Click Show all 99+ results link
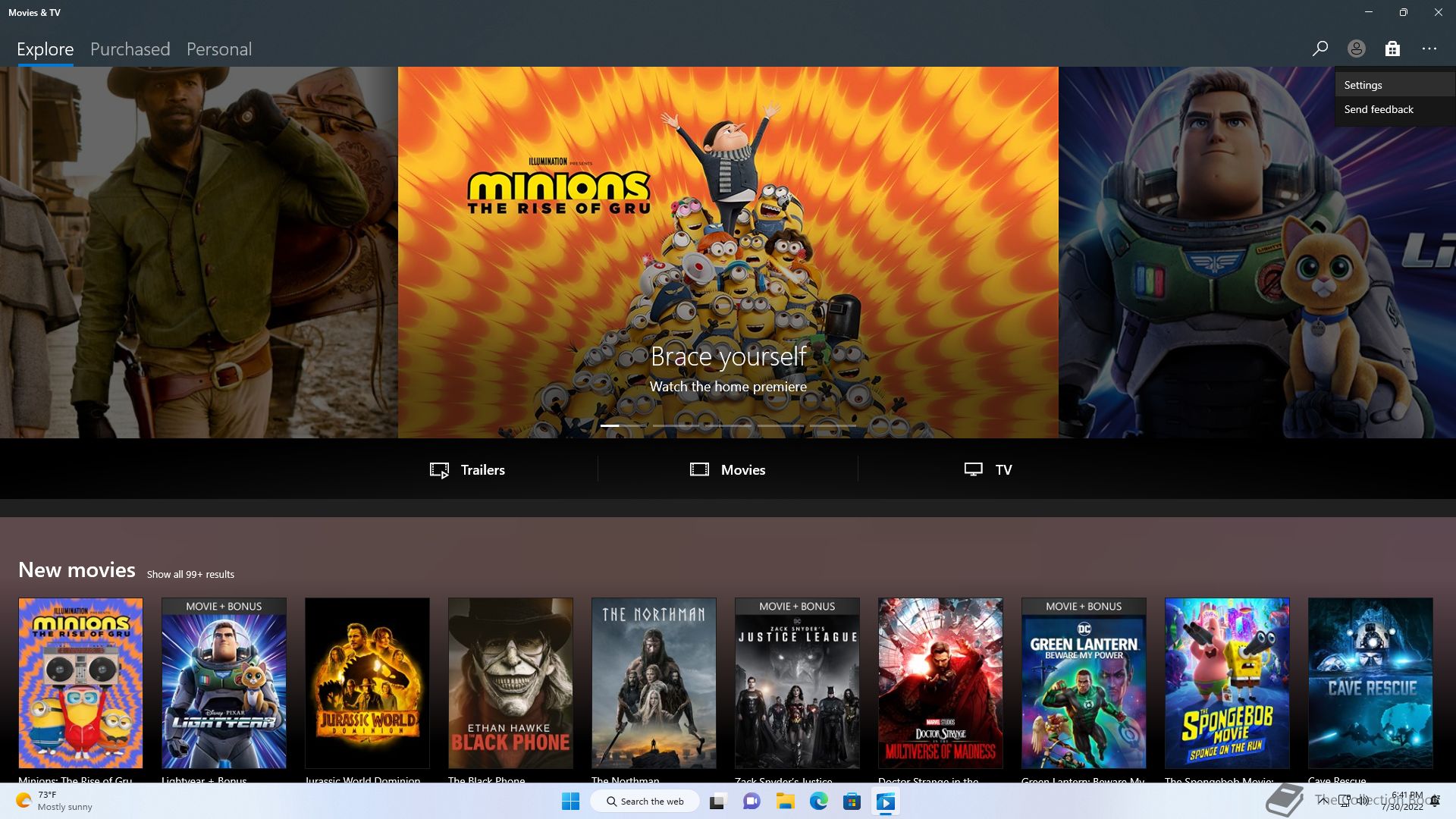1456x819 pixels. [190, 574]
